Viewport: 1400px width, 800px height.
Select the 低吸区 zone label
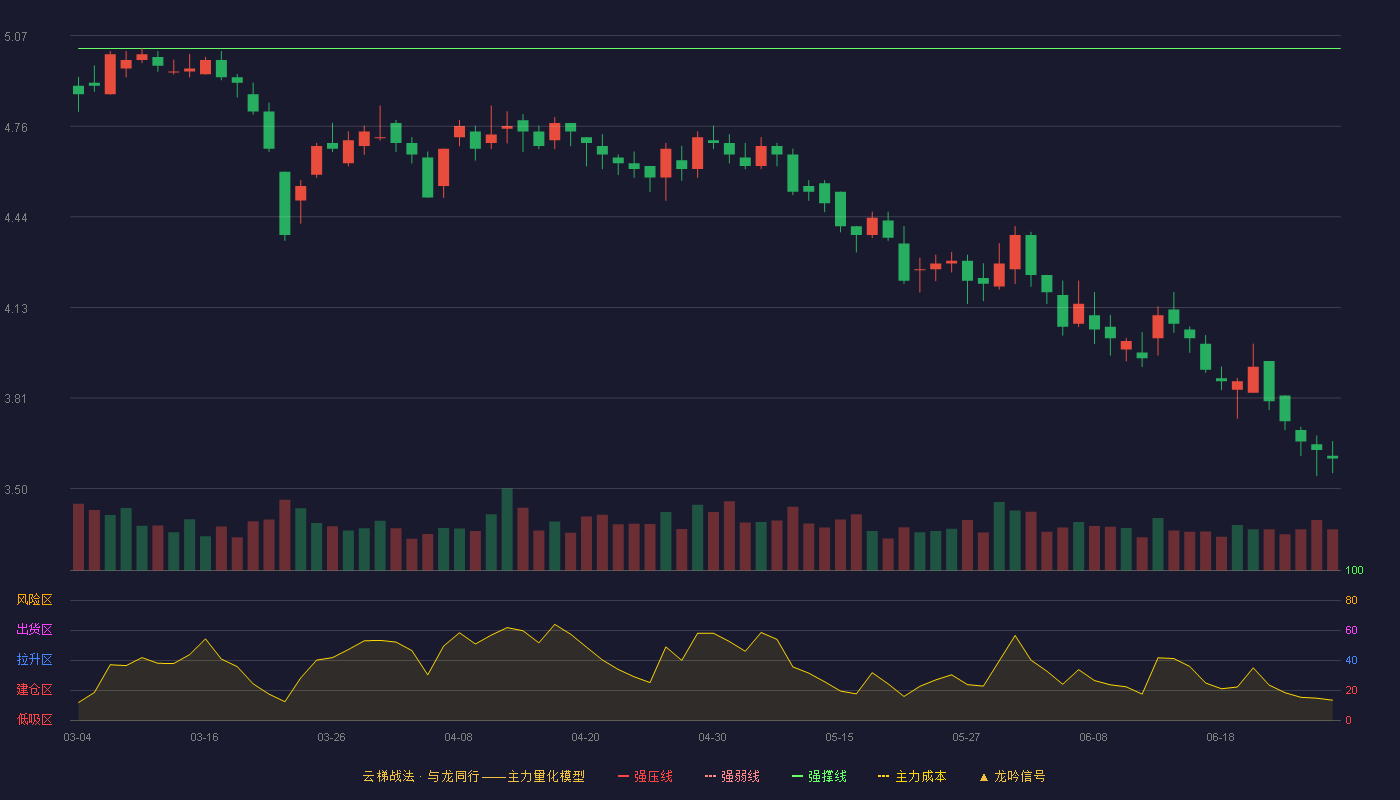[34, 719]
